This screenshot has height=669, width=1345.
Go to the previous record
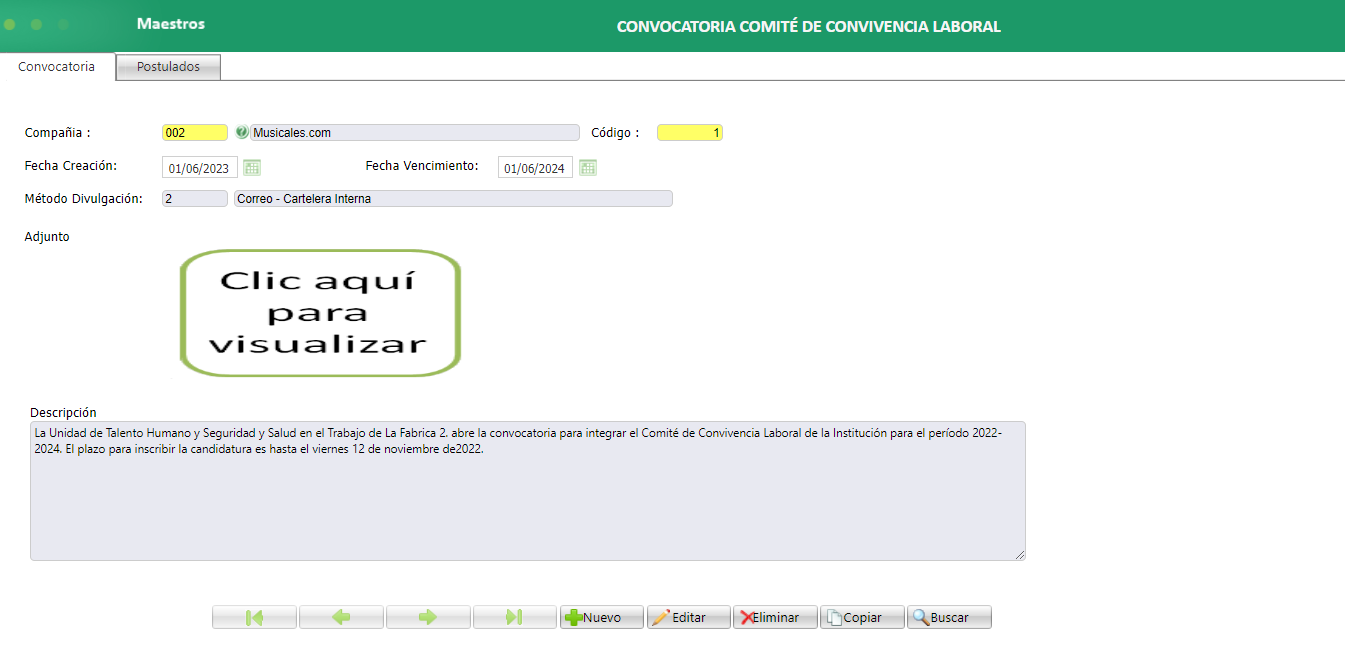341,617
